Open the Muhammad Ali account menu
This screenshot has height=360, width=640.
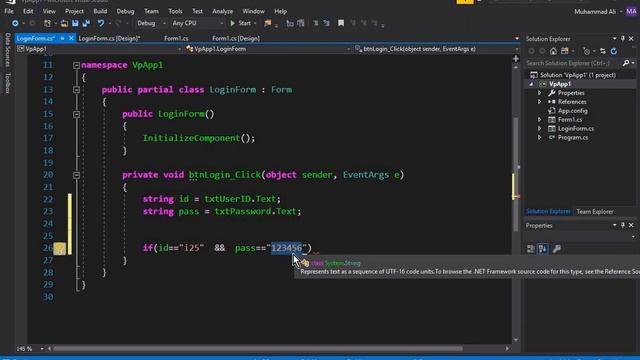coord(598,11)
